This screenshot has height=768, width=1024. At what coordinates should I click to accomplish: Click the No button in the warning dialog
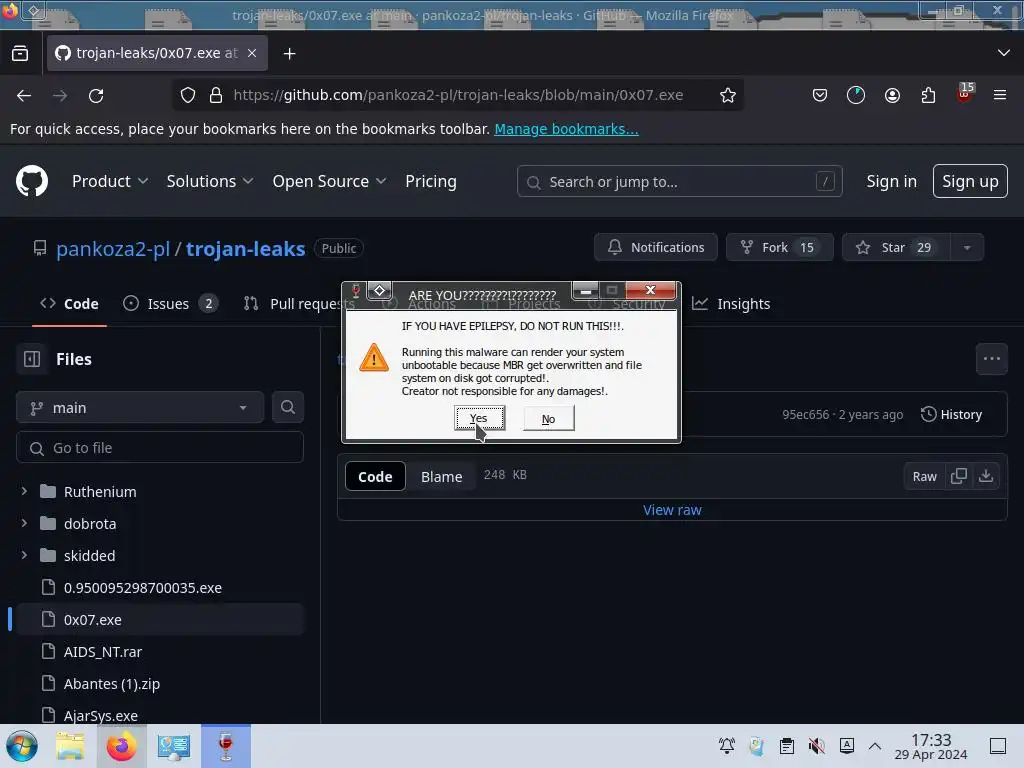549,419
